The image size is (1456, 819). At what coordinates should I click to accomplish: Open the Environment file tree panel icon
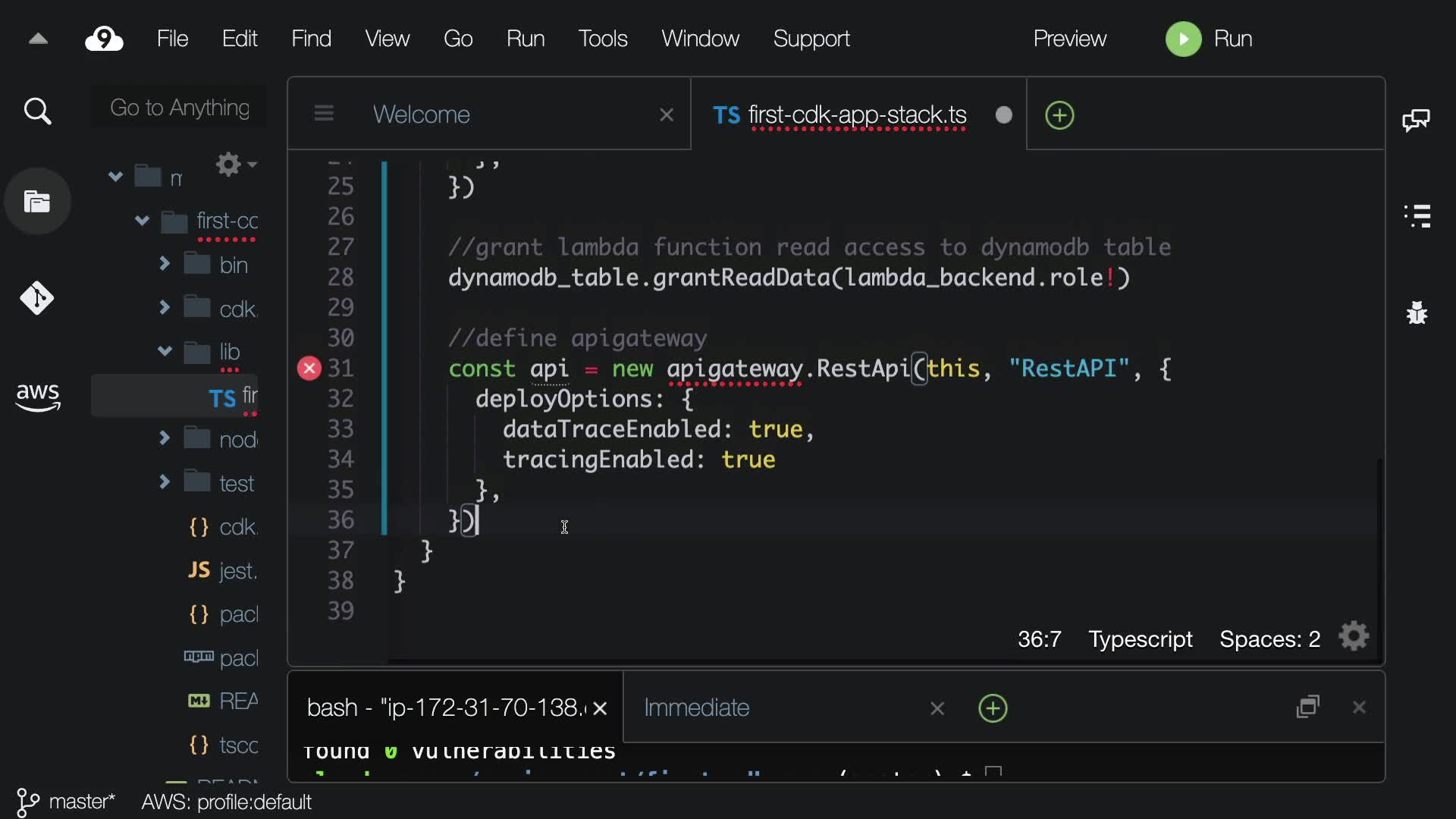tap(37, 202)
